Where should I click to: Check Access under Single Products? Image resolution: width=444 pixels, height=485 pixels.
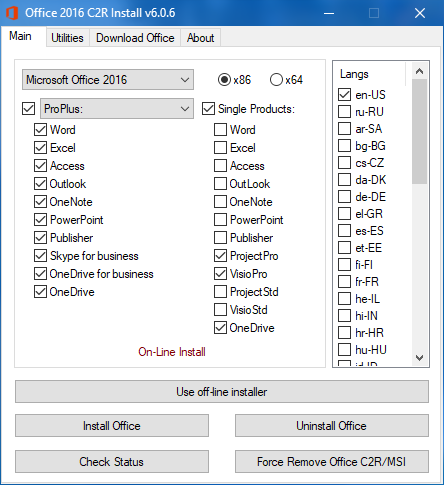tap(220, 166)
